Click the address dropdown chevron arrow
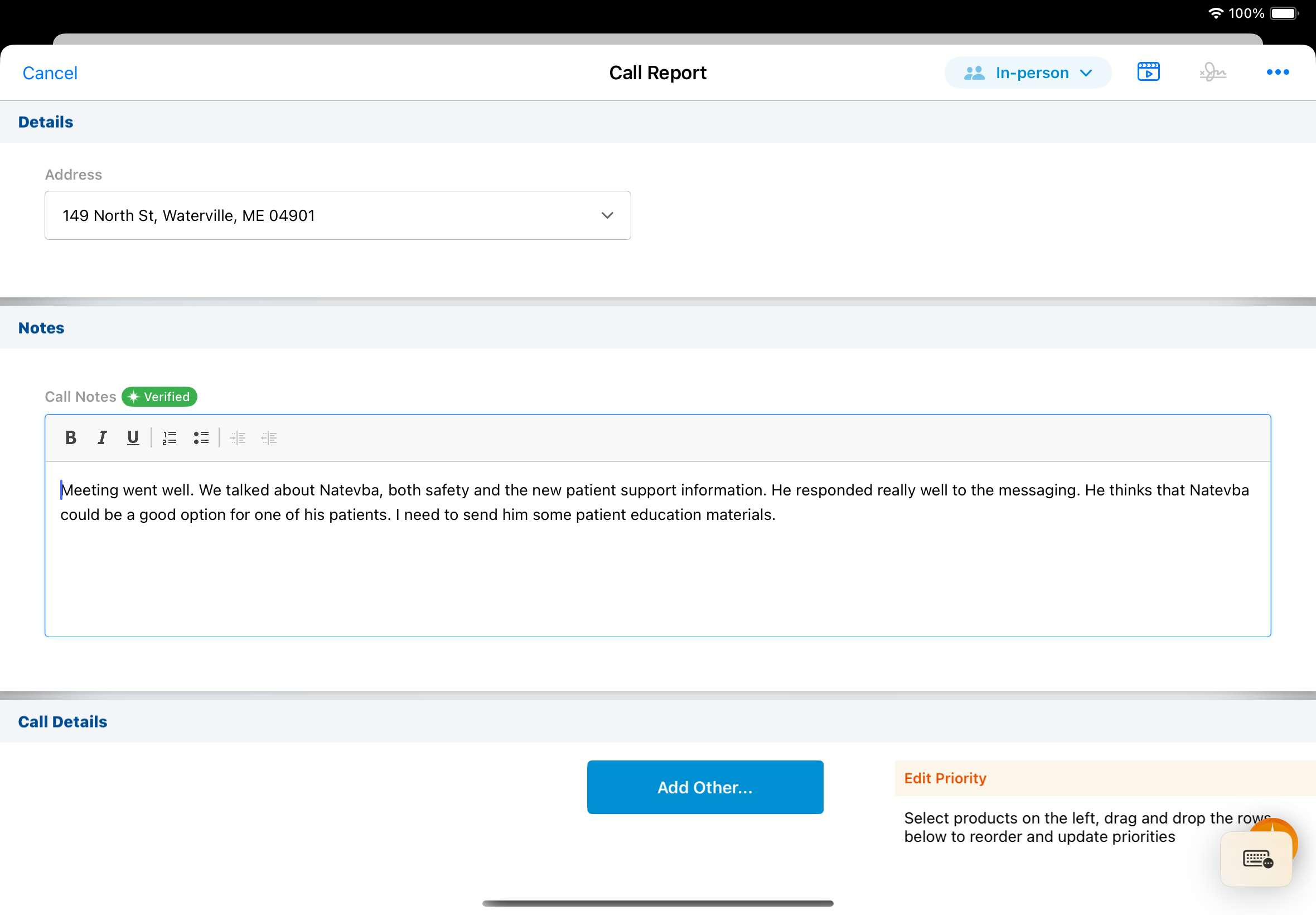 [607, 215]
